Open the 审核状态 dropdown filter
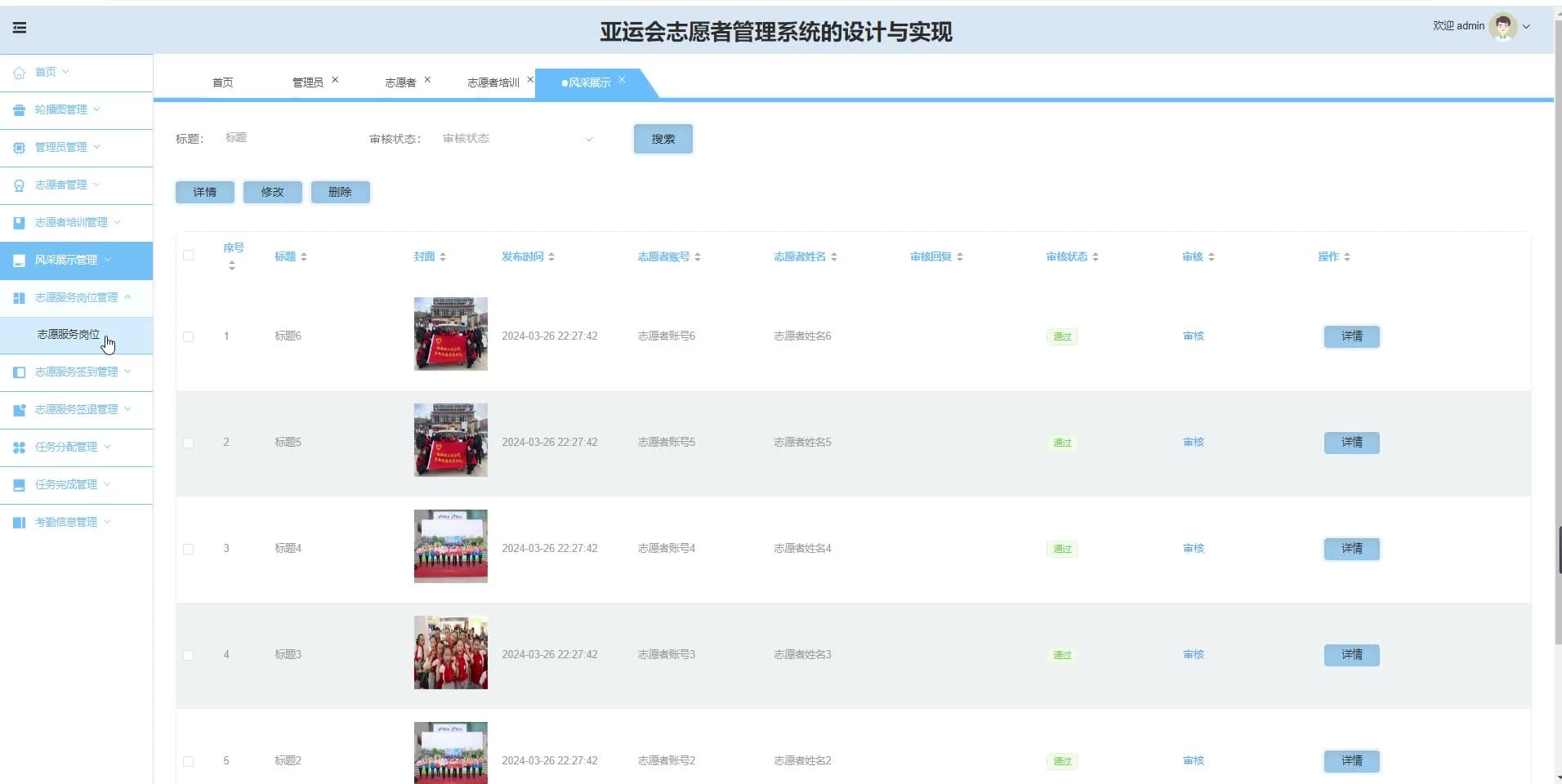1562x784 pixels. (x=517, y=139)
